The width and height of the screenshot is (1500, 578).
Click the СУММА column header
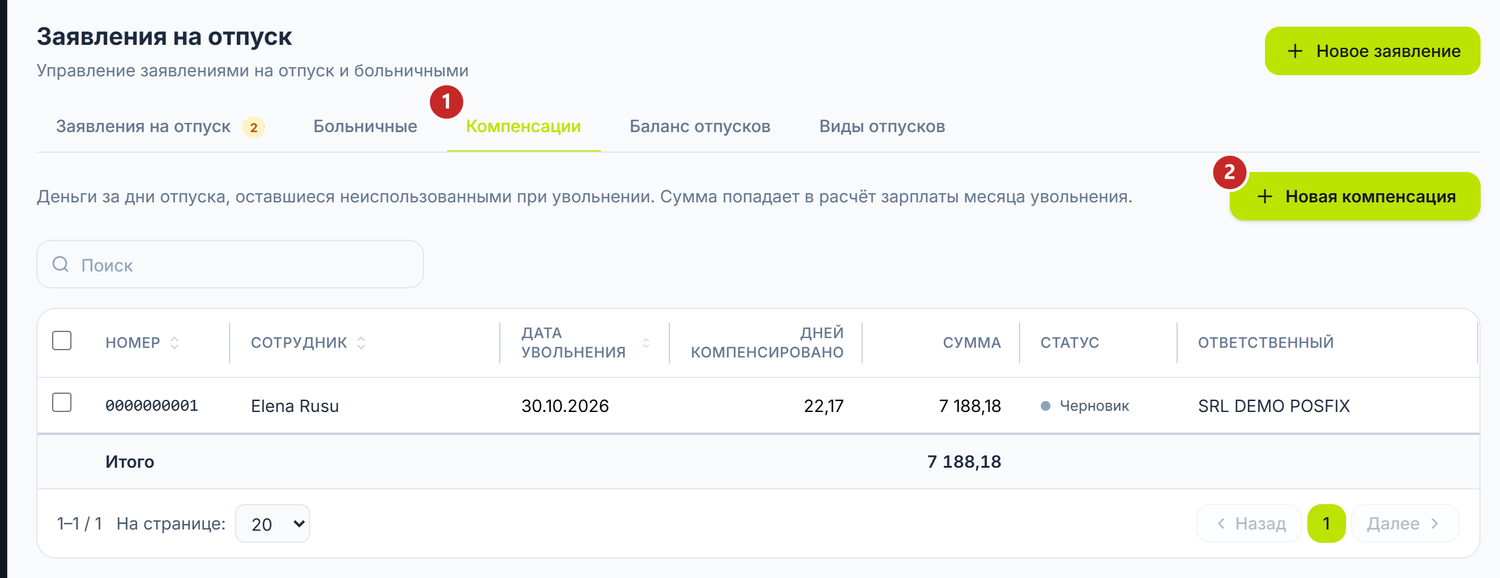point(972,343)
